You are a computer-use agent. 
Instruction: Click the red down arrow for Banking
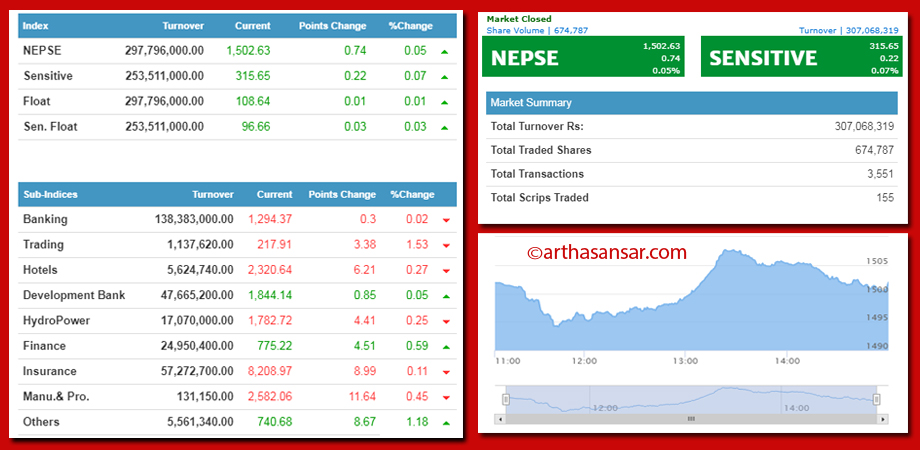(446, 221)
